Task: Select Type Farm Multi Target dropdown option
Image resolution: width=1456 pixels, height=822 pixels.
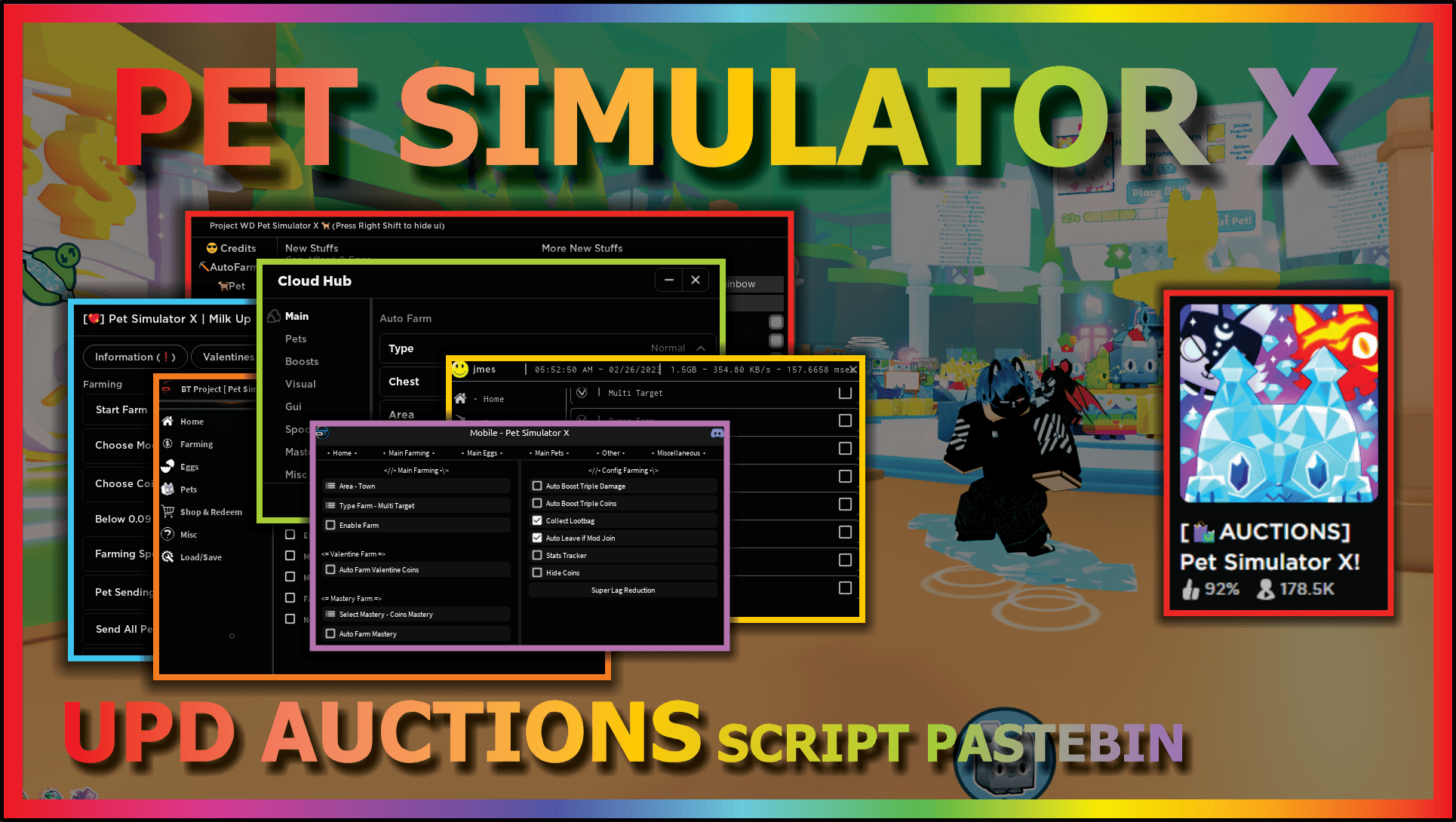Action: click(416, 504)
